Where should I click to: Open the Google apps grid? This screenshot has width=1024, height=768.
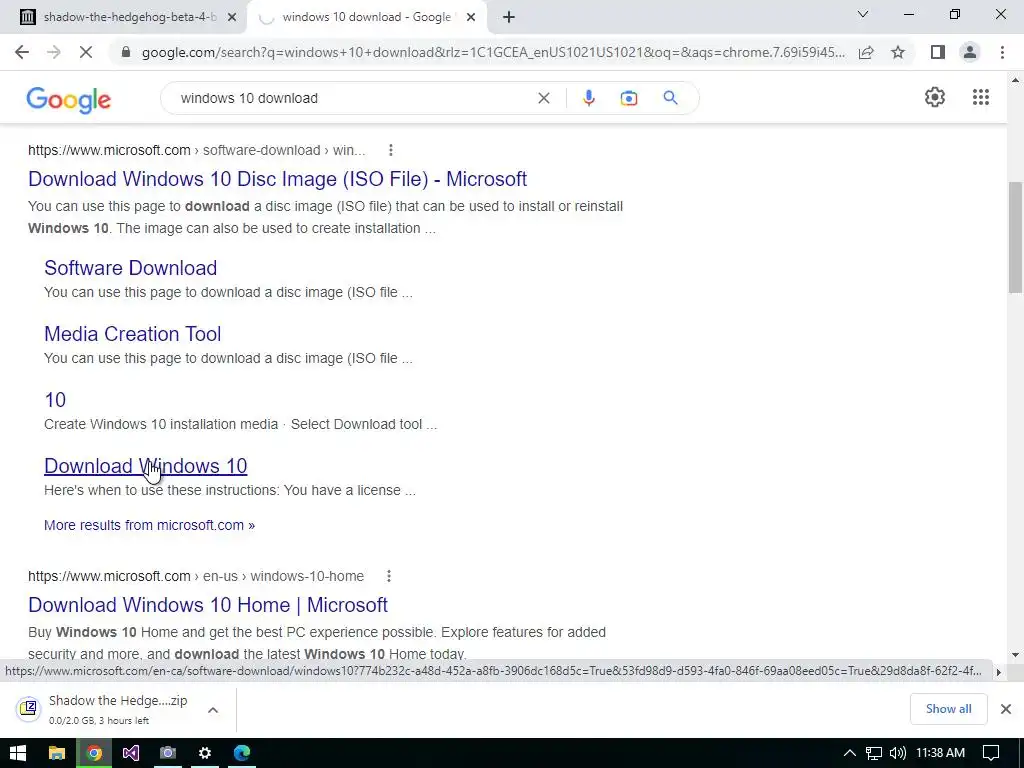[980, 97]
